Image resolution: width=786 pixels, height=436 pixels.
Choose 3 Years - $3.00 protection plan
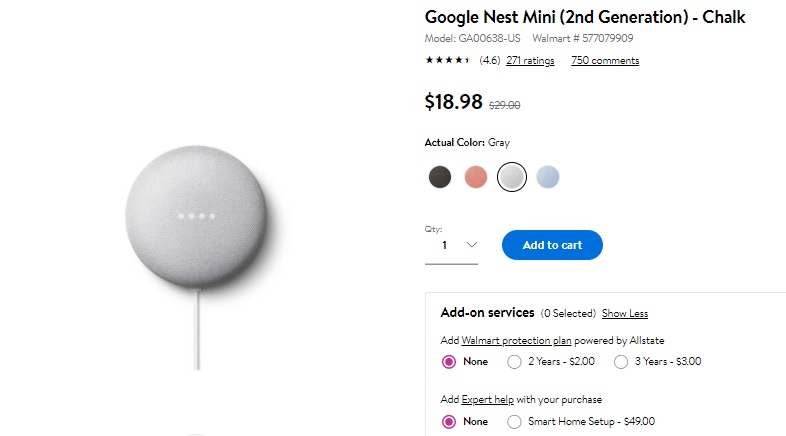[x=621, y=361]
